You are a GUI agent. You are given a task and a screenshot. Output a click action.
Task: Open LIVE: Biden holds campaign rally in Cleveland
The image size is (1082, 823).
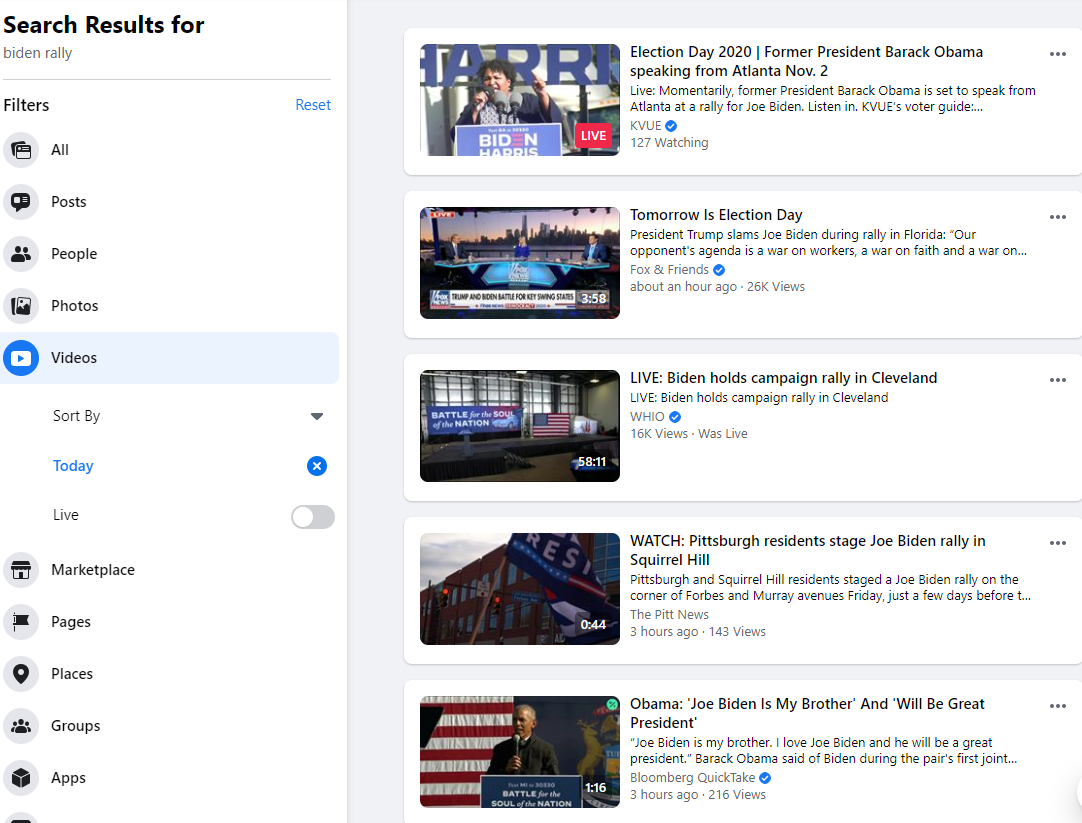pyautogui.click(x=783, y=378)
